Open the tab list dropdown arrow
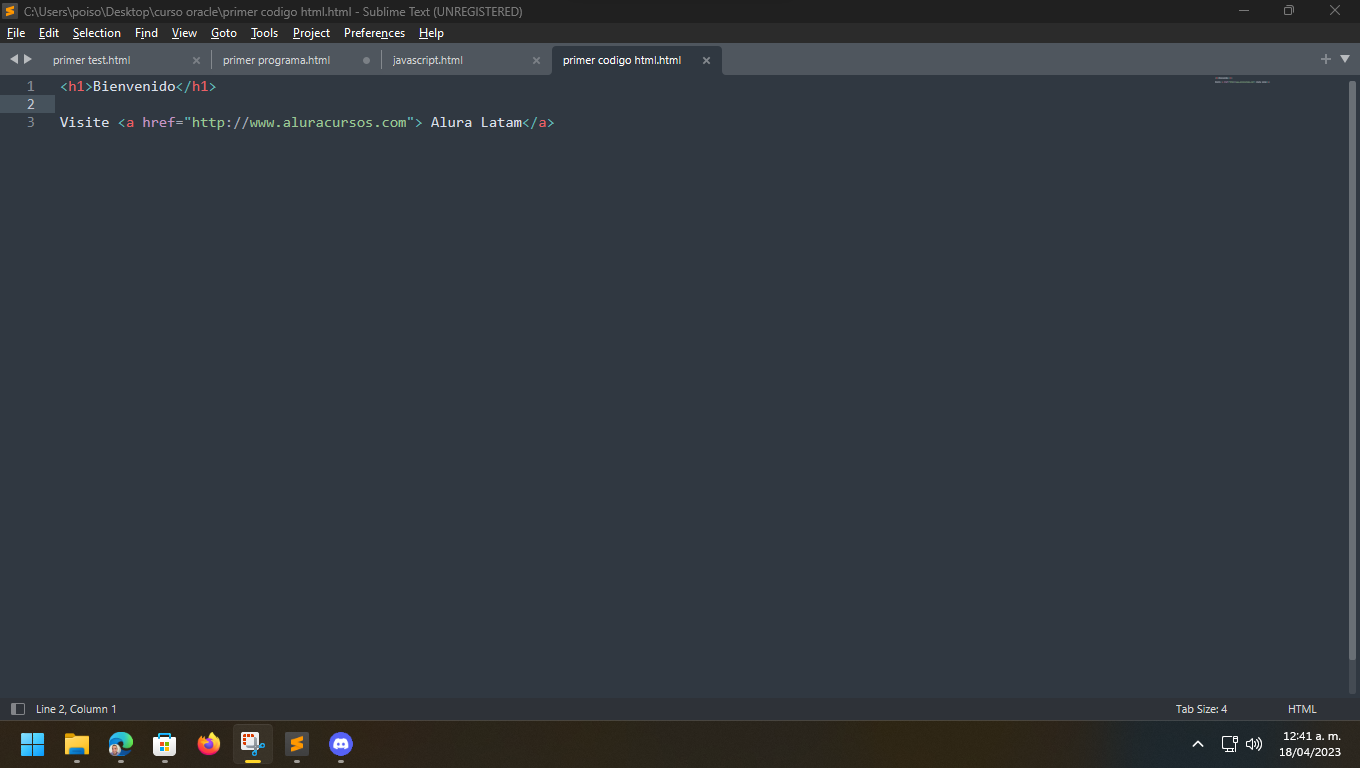Image resolution: width=1360 pixels, height=768 pixels. [x=1344, y=60]
